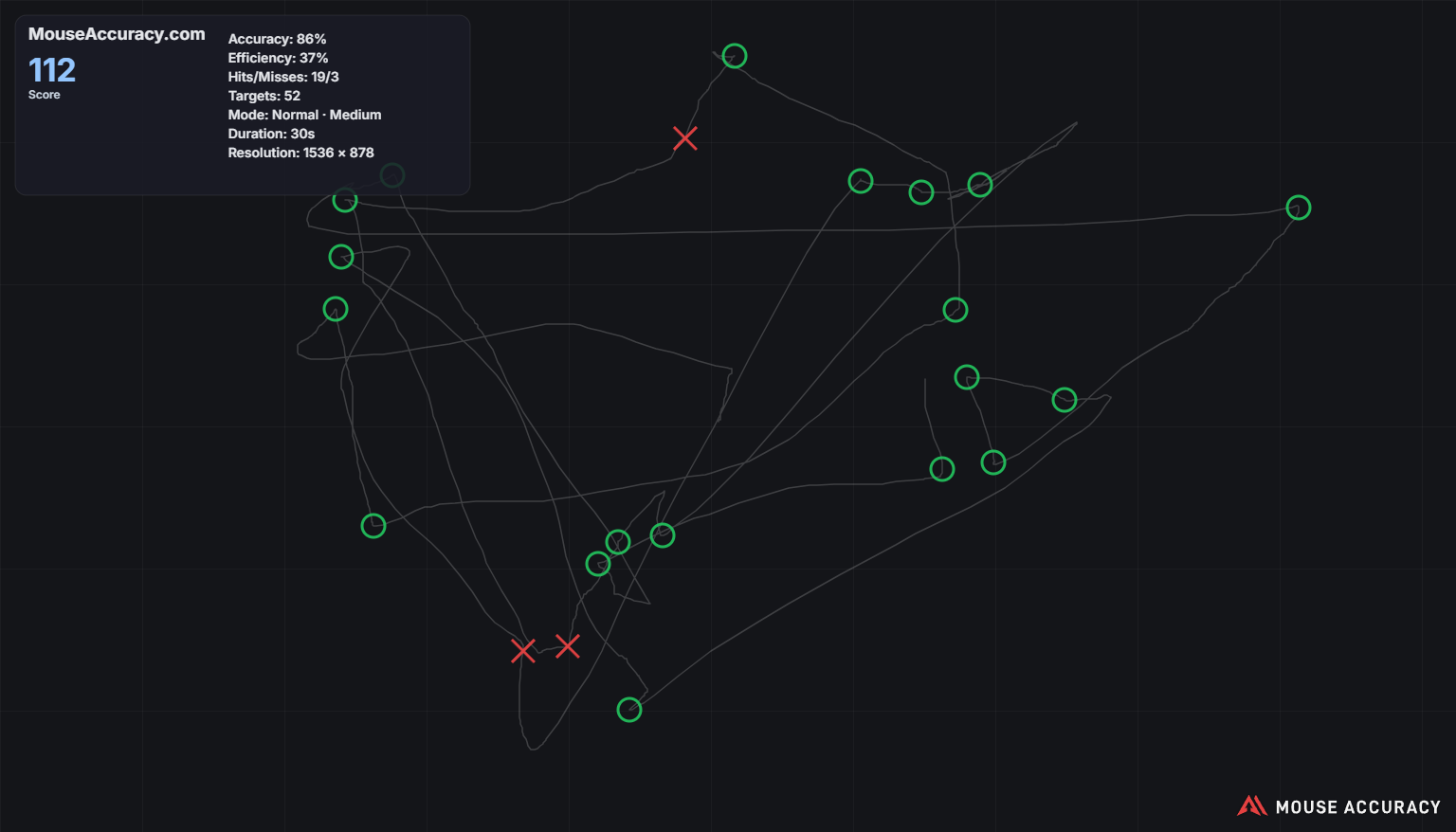Click the MOUSE ACCURACY watermark text

(1357, 807)
